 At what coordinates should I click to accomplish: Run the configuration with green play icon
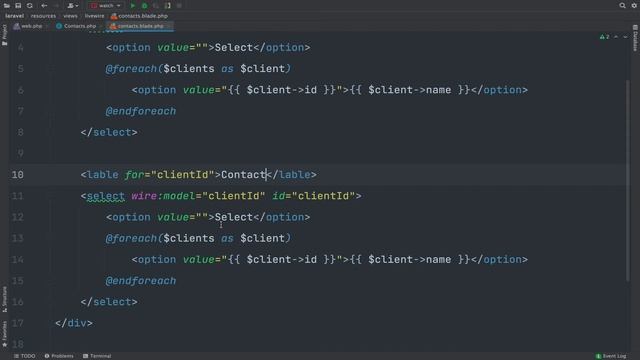[x=133, y=6]
